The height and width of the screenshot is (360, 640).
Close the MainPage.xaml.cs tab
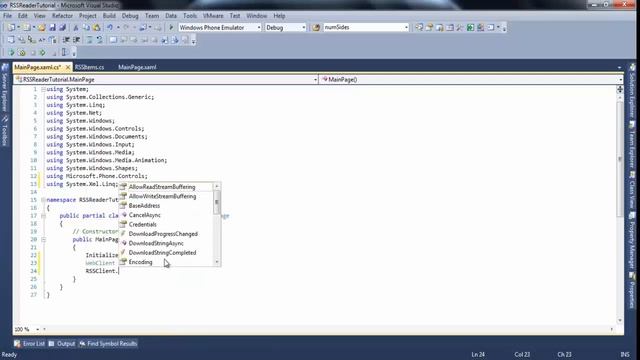[x=68, y=67]
